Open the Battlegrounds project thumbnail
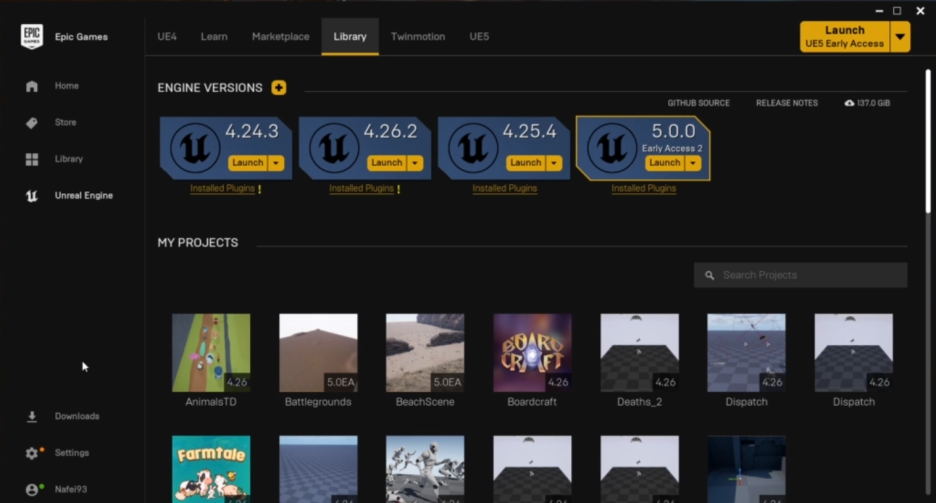 click(x=318, y=353)
